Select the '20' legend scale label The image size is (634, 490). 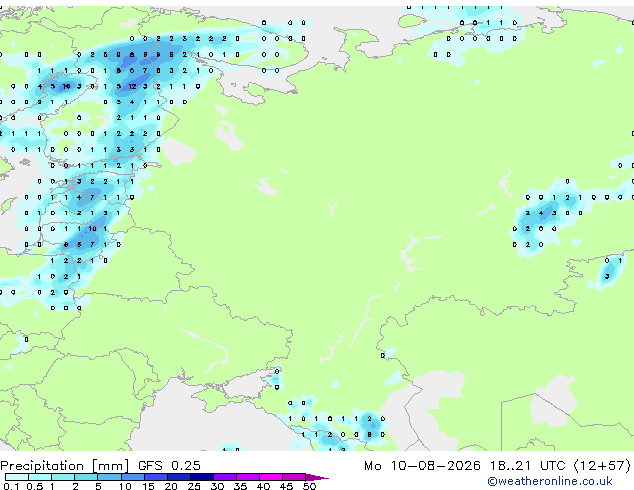tap(171, 486)
